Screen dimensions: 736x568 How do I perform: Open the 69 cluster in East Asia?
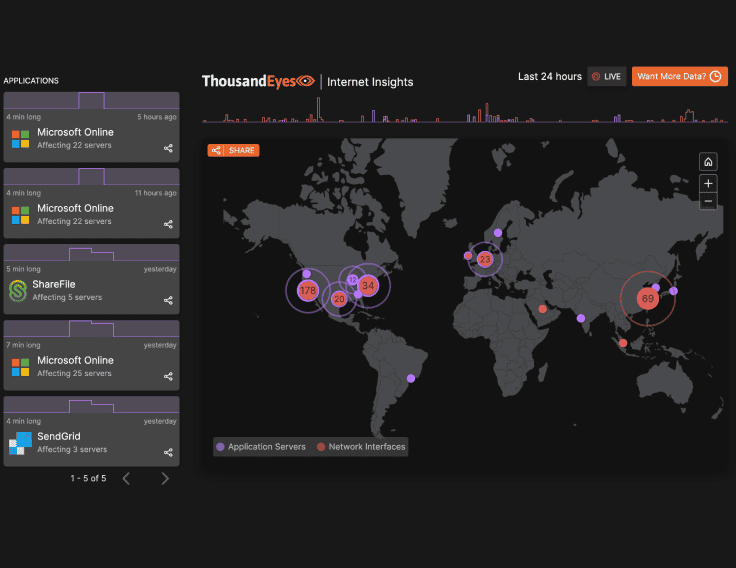tap(648, 299)
